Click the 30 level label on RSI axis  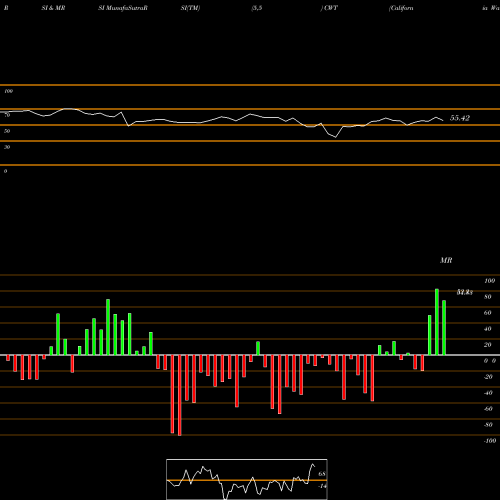[x=7, y=147]
